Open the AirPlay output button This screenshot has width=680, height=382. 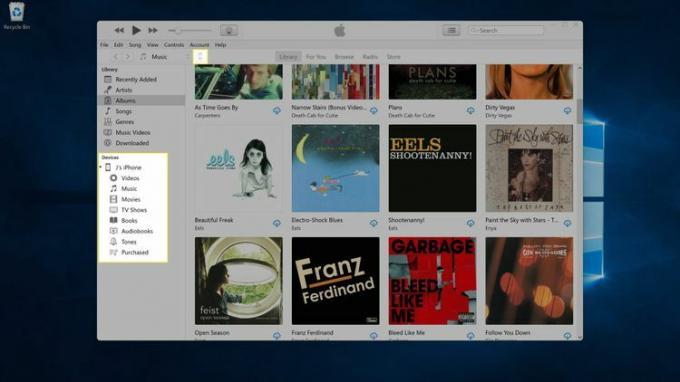229,30
